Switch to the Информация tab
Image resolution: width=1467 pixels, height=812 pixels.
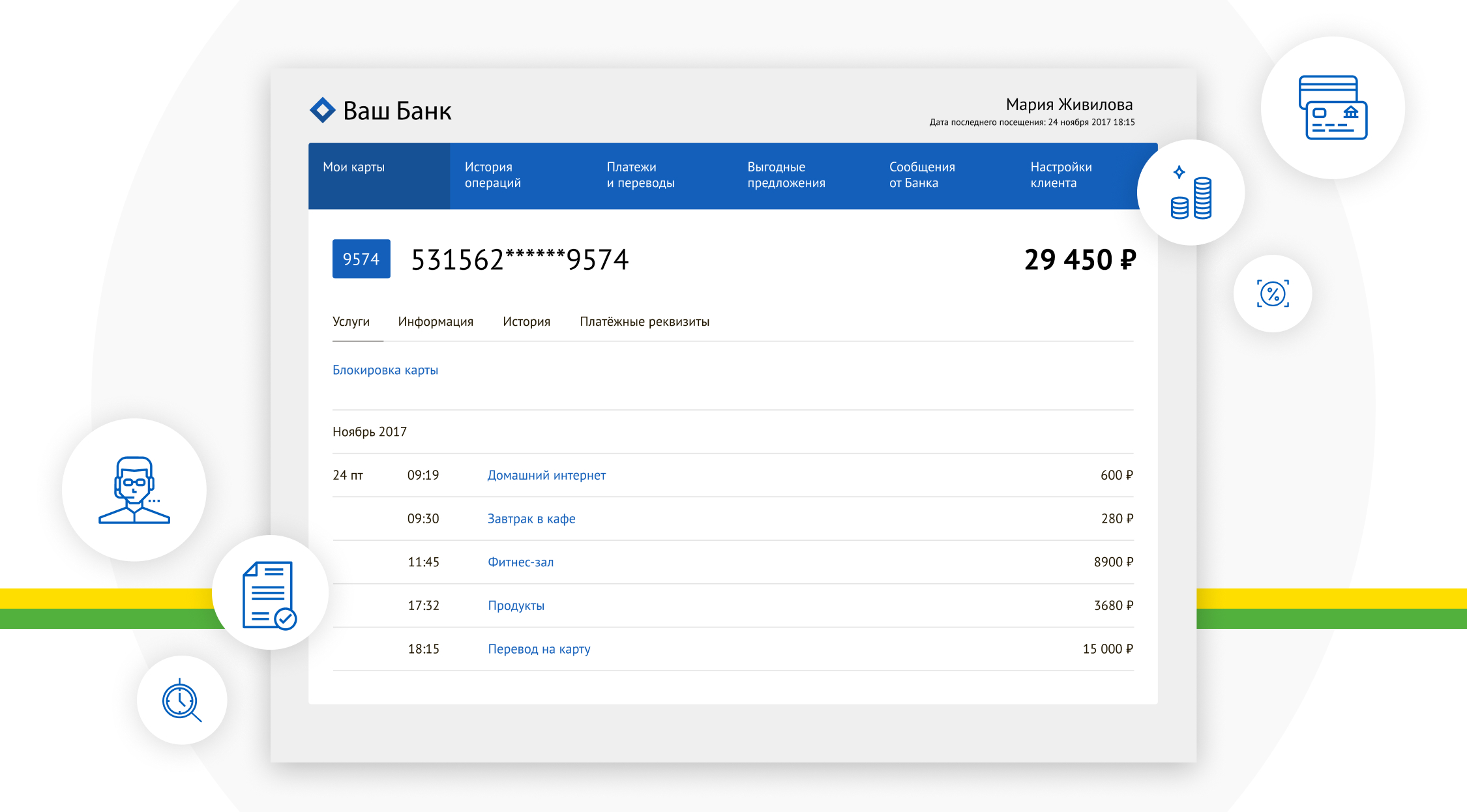point(436,322)
